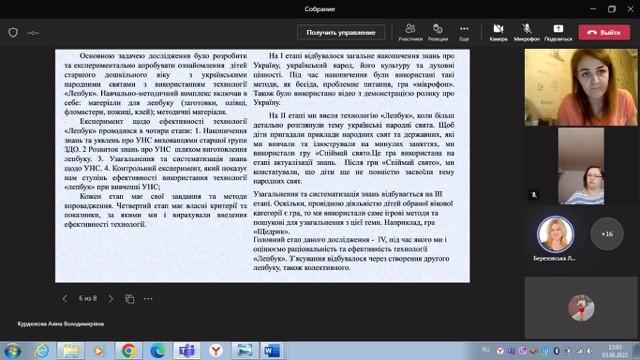
Task: Open Microsoft Edge from the taskbar
Action: coord(158,351)
